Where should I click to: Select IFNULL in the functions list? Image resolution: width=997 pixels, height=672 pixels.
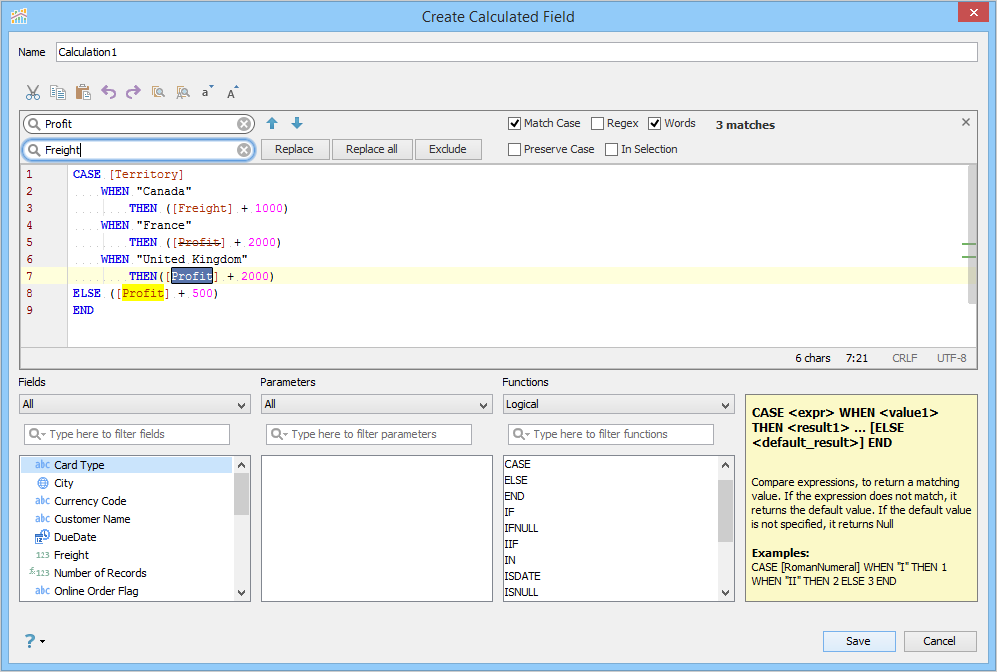[521, 528]
